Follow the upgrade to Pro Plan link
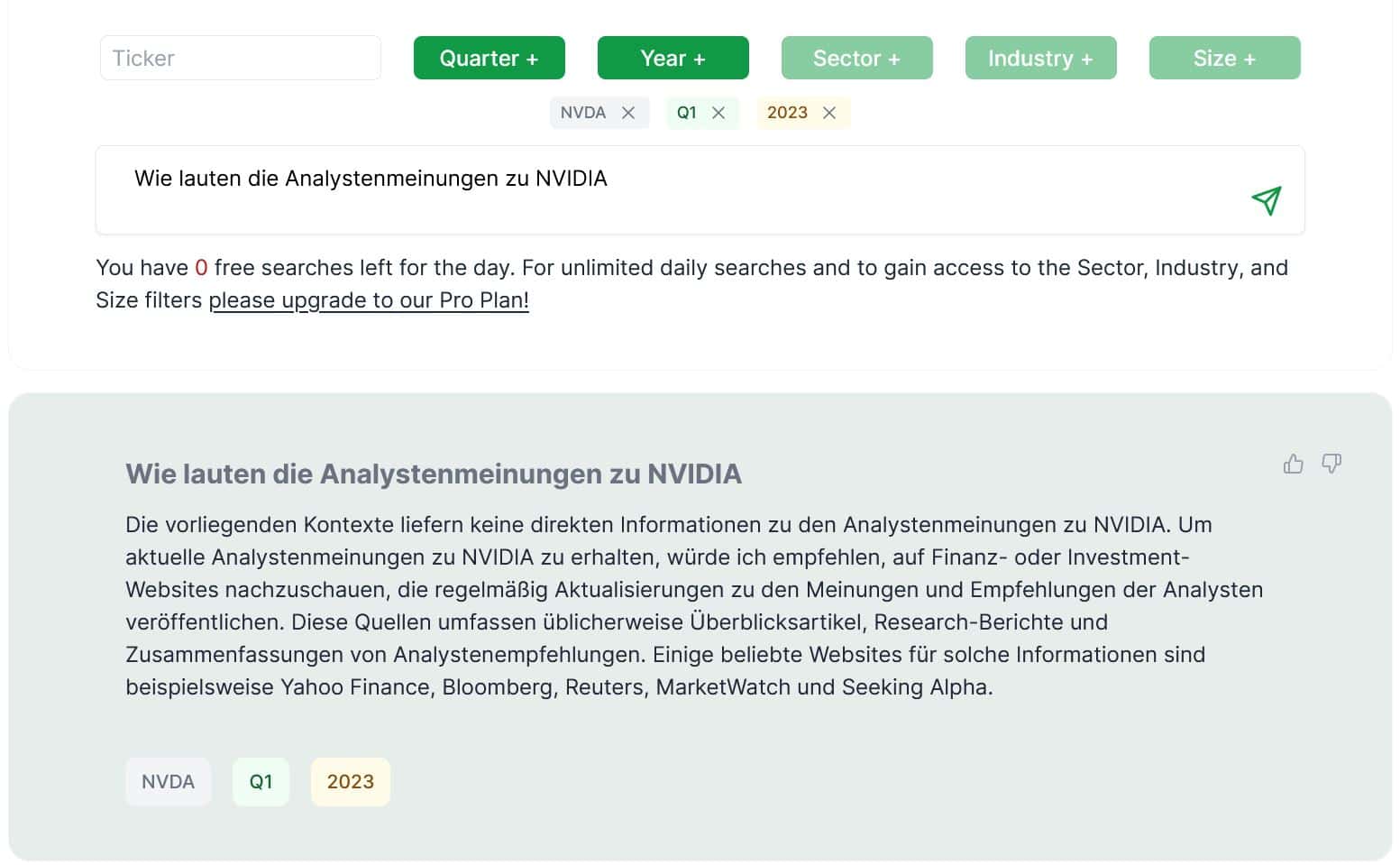Screen dimensions: 1400x865 369,300
